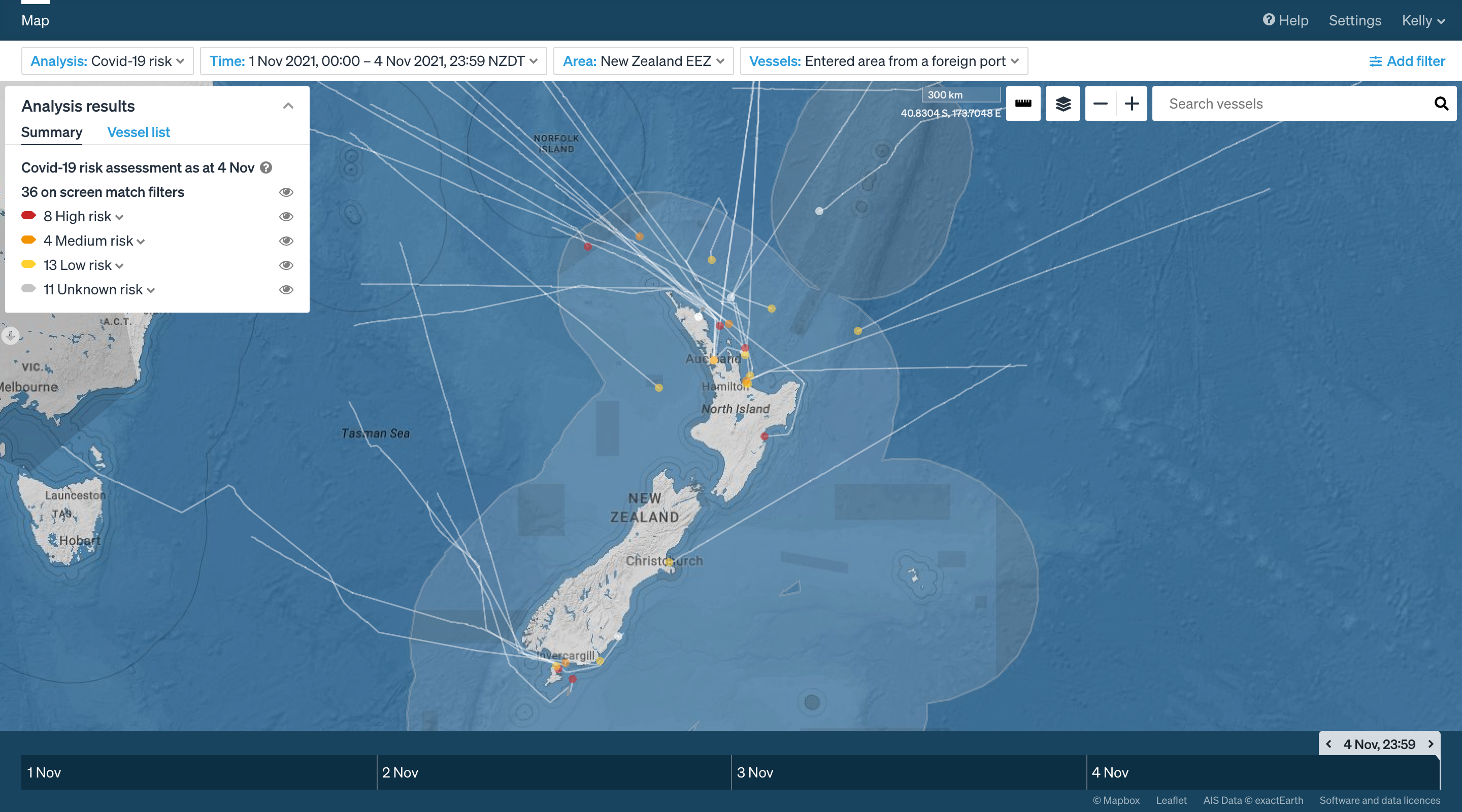Zoom out of the map
1462x812 pixels.
[1100, 103]
